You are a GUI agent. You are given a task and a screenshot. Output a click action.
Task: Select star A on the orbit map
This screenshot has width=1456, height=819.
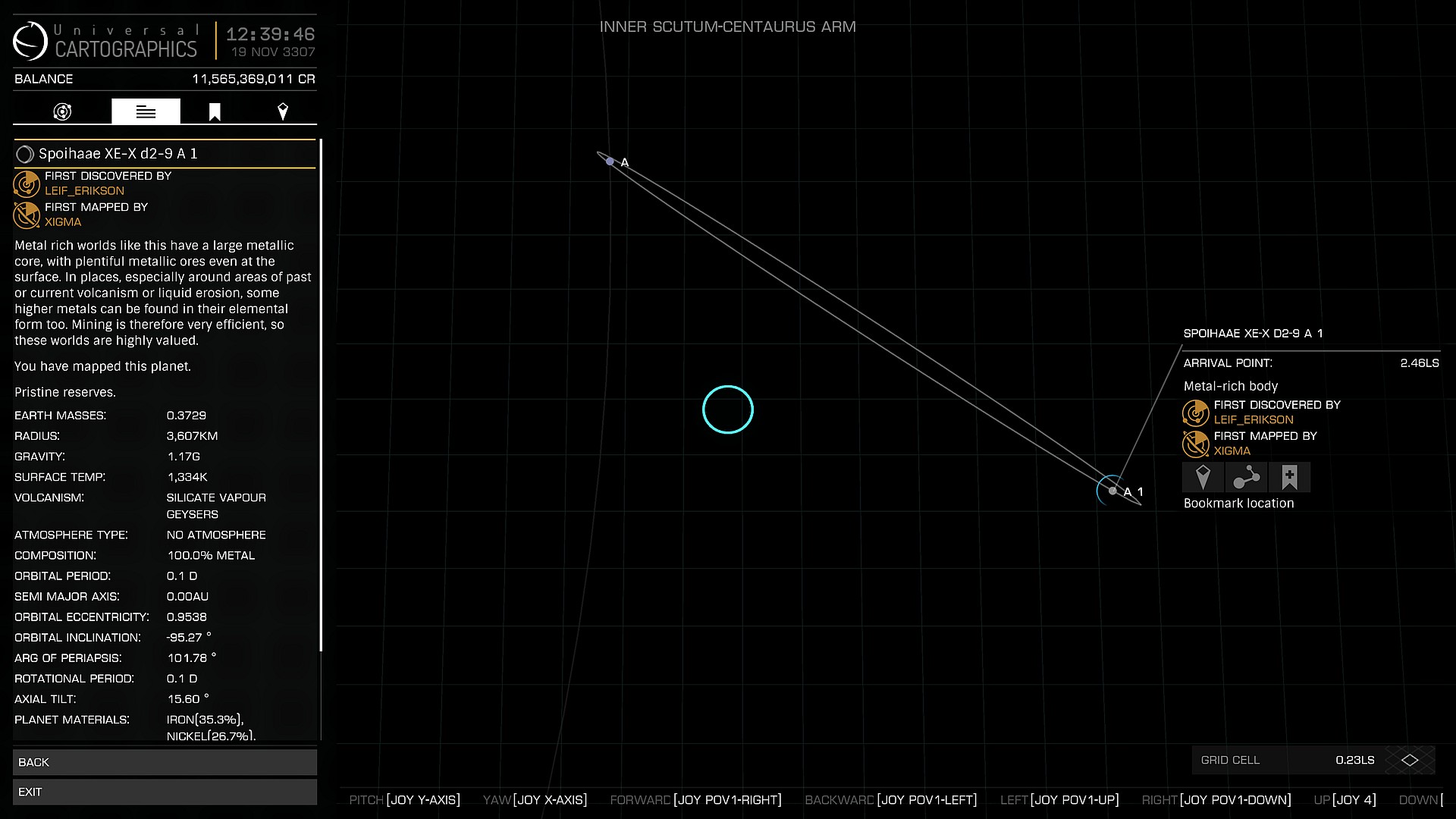tap(610, 162)
